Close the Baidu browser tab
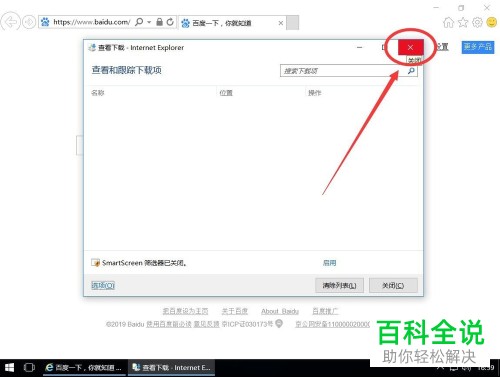Image resolution: width=500 pixels, height=377 pixels. pos(281,23)
